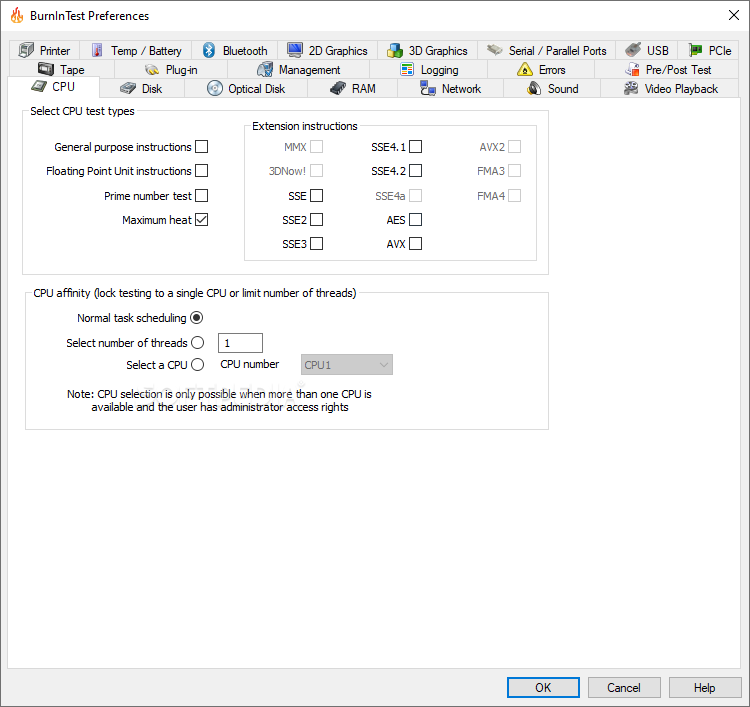Open the Logging tab

(x=429, y=69)
